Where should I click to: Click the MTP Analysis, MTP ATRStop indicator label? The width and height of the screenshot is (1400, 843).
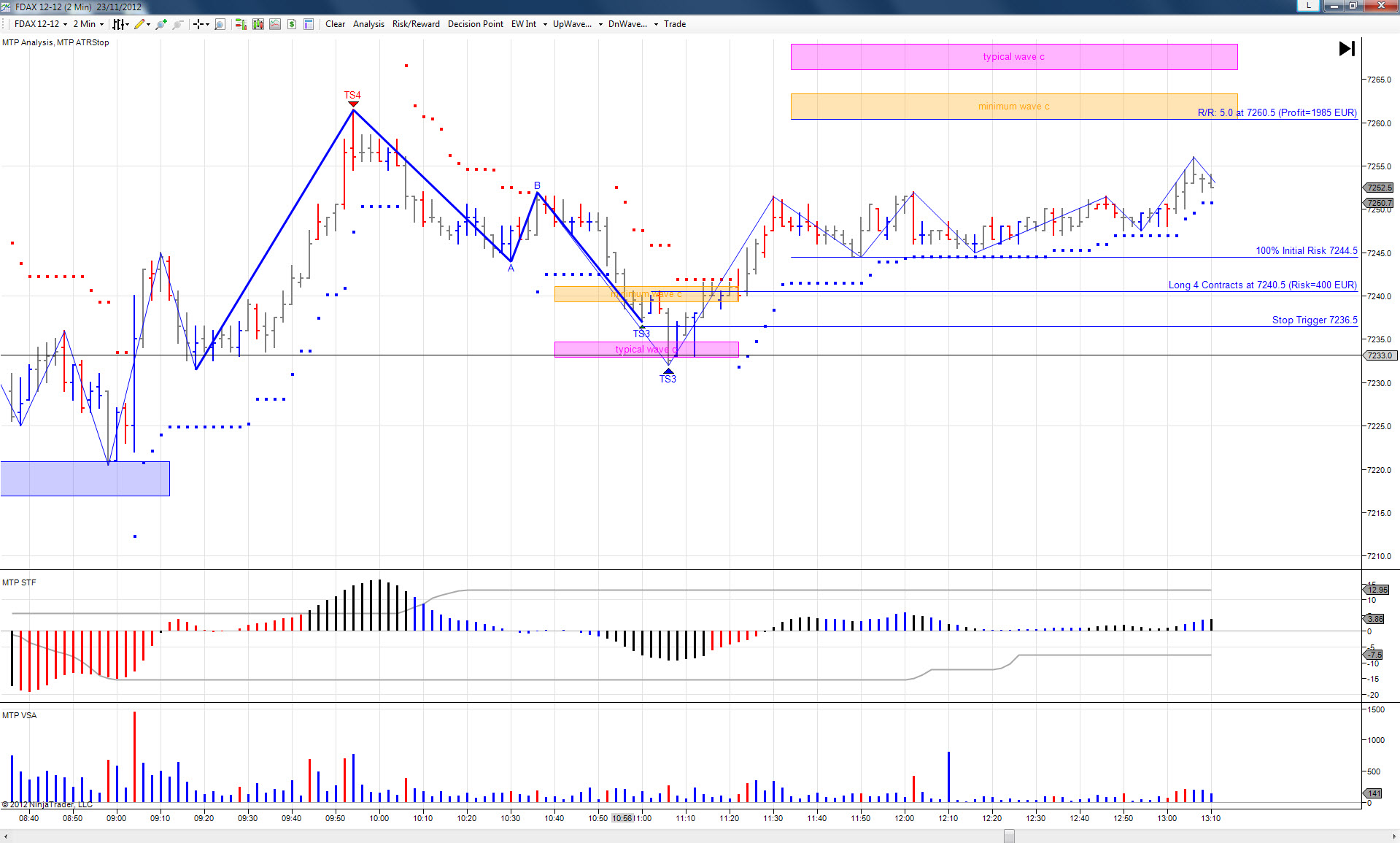tap(55, 42)
